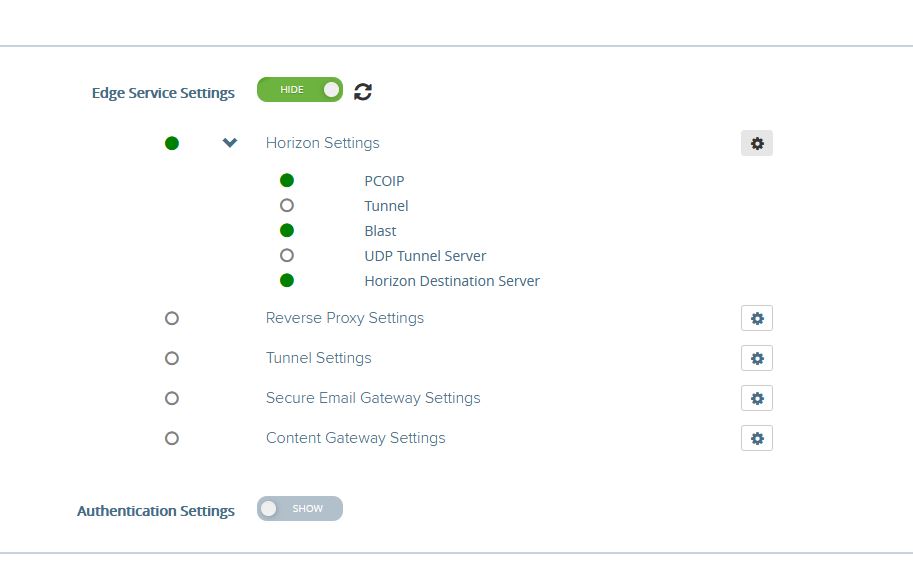Open Tunnel Settings gear icon
The height and width of the screenshot is (565, 913).
(x=756, y=358)
